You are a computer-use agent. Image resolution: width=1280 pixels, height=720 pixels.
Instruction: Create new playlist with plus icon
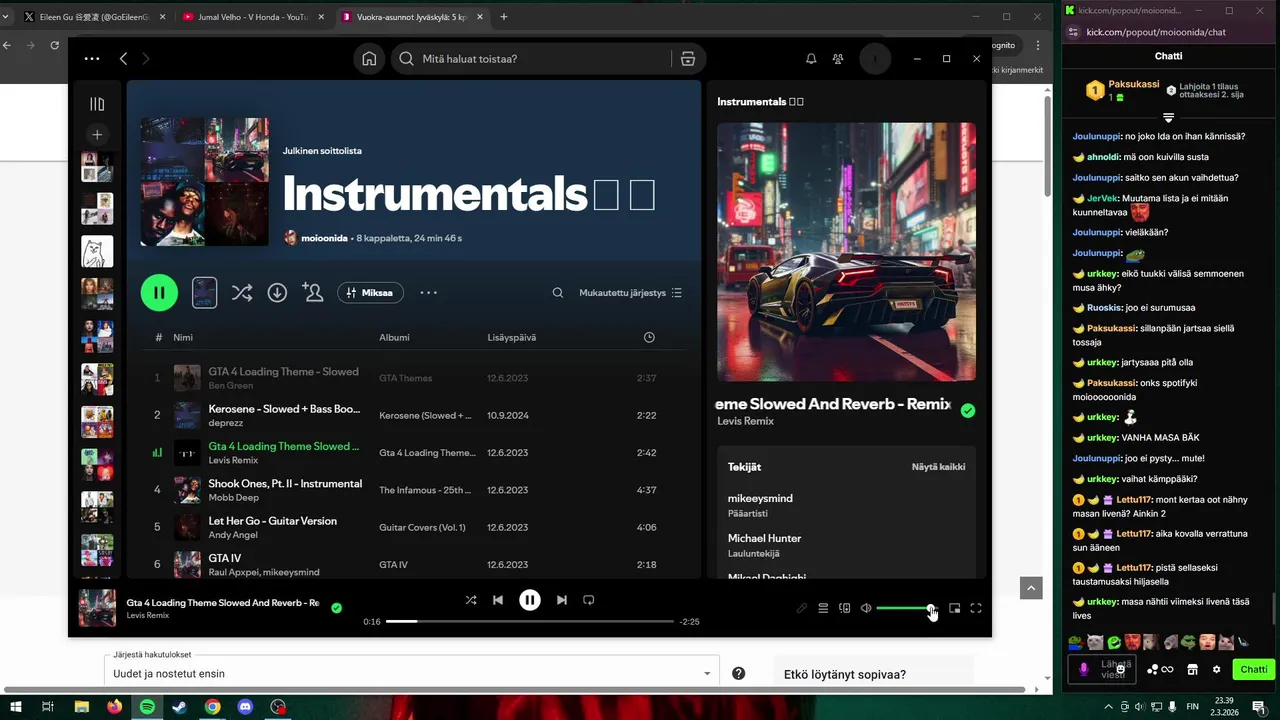click(97, 134)
